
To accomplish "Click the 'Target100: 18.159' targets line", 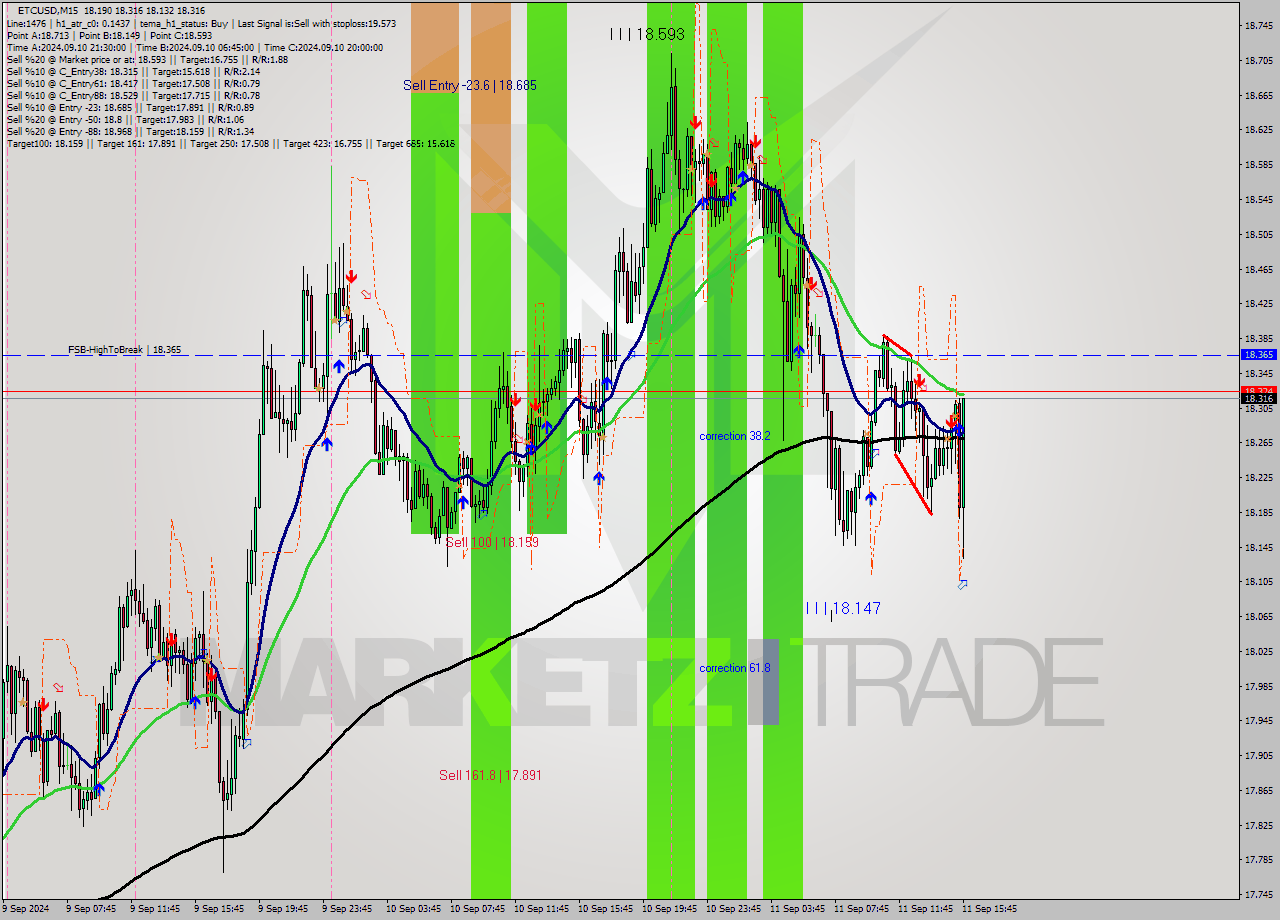I will click(x=230, y=143).
